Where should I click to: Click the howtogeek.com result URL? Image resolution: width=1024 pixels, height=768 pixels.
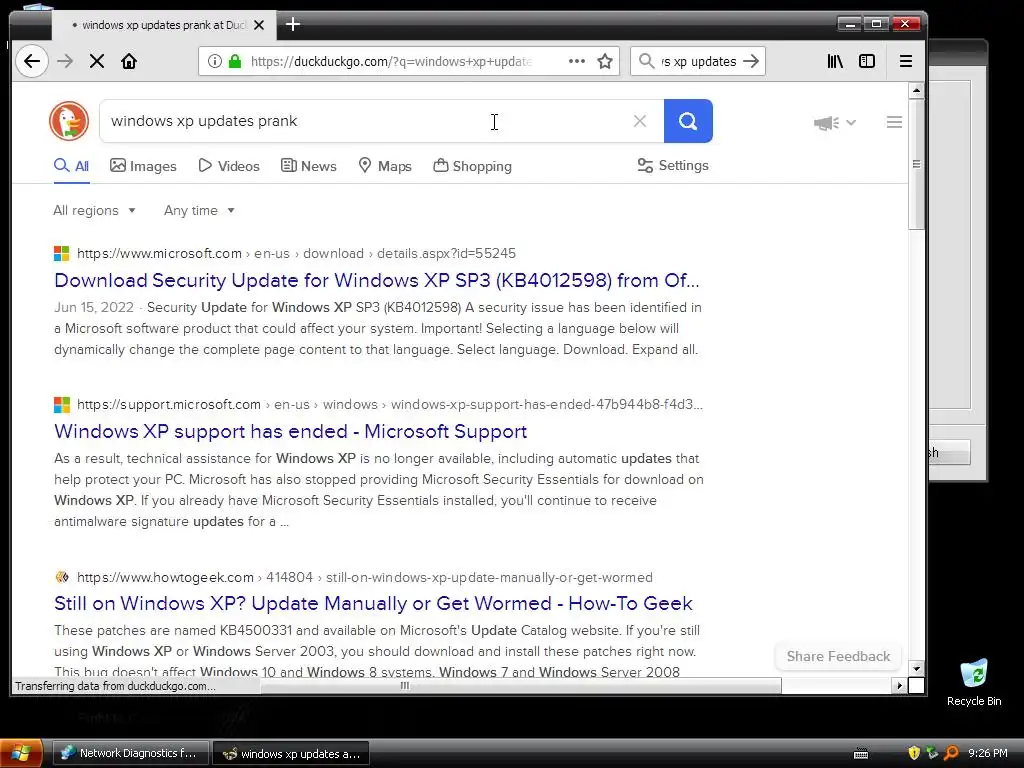365,577
